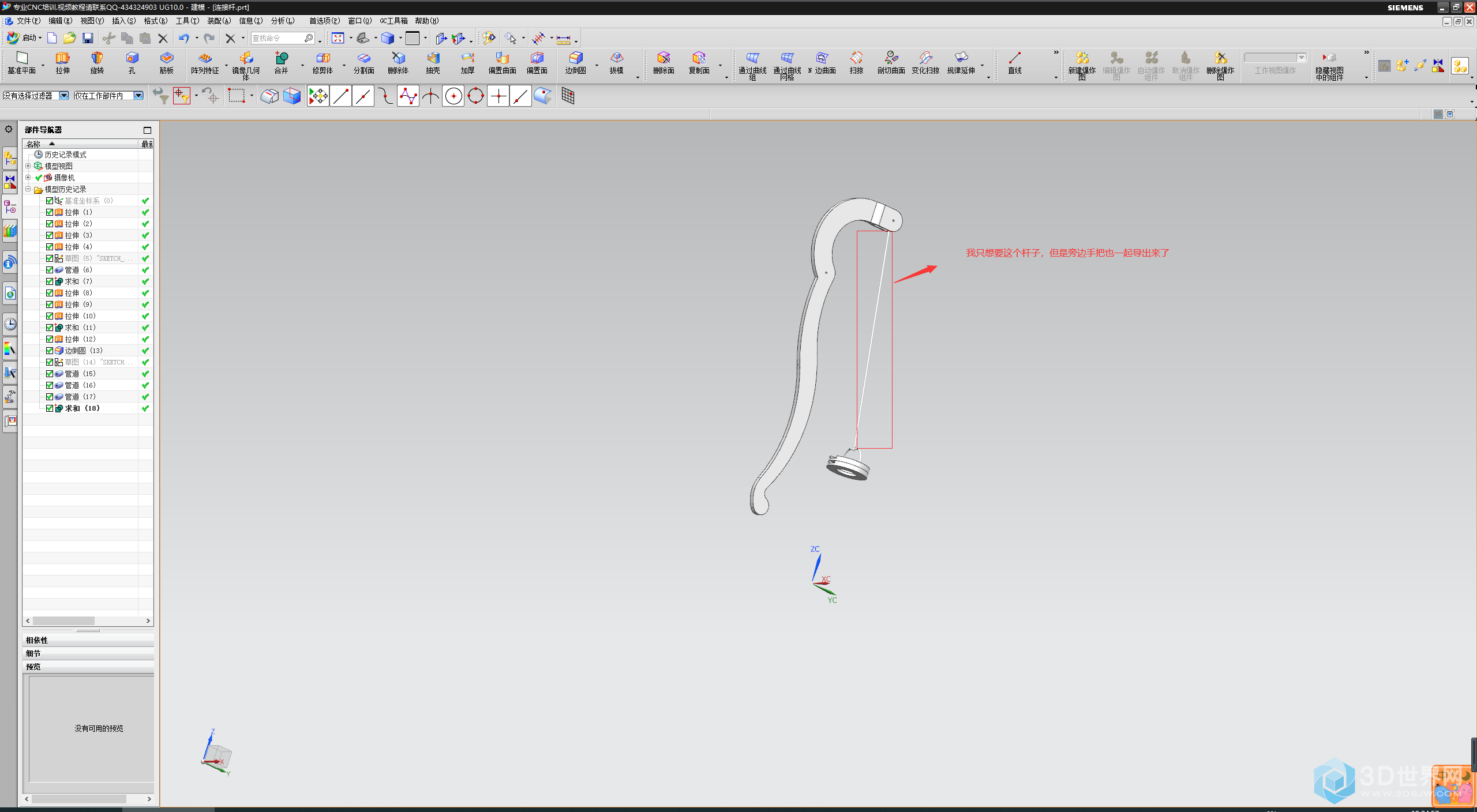
Task: Select the 修剪体 trim body tool
Action: [x=323, y=63]
